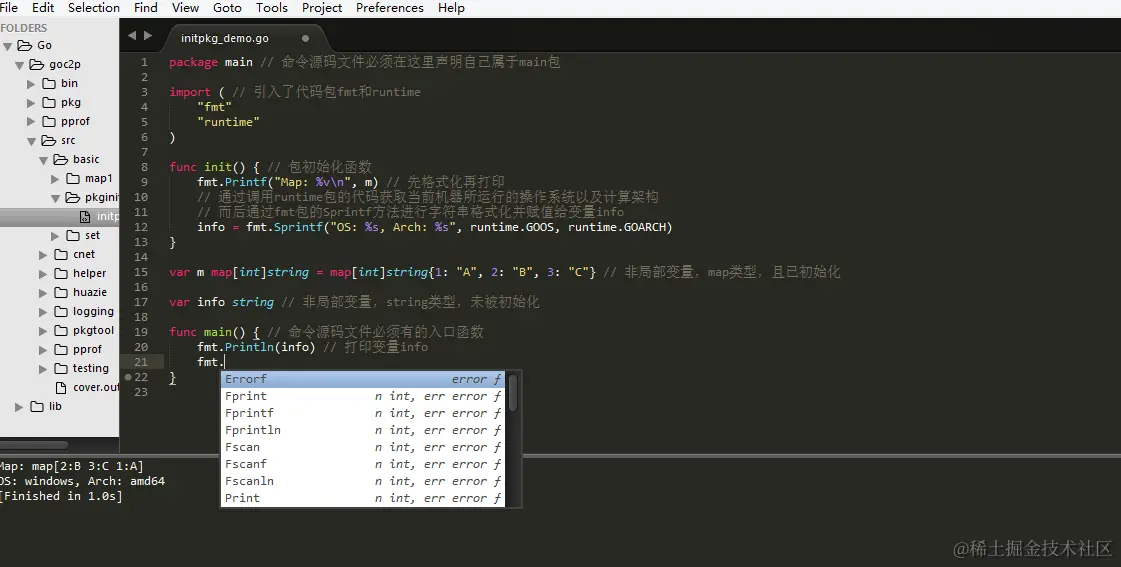Open the Preferences menu
This screenshot has width=1121, height=567.
point(390,8)
